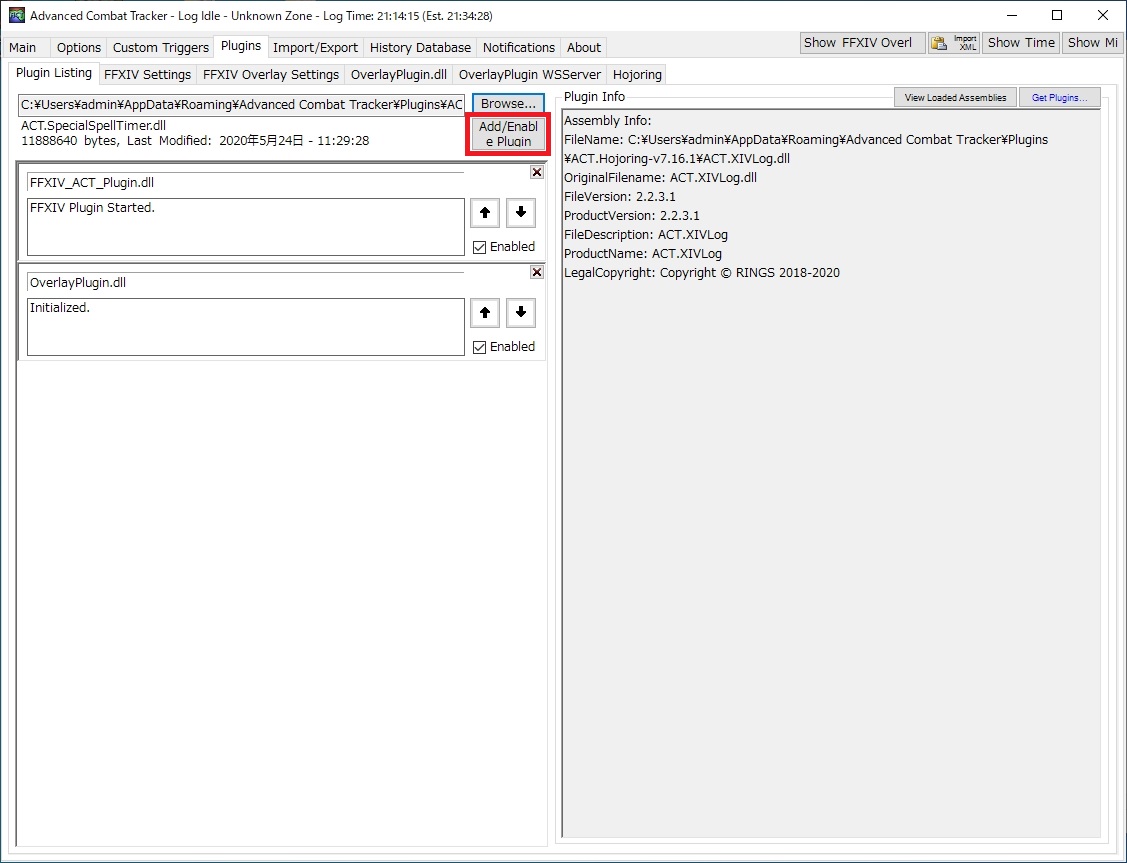Click the 'OriginalFilename: ACT.XIVLog.dll' line
The width and height of the screenshot is (1127, 863).
tap(661, 177)
